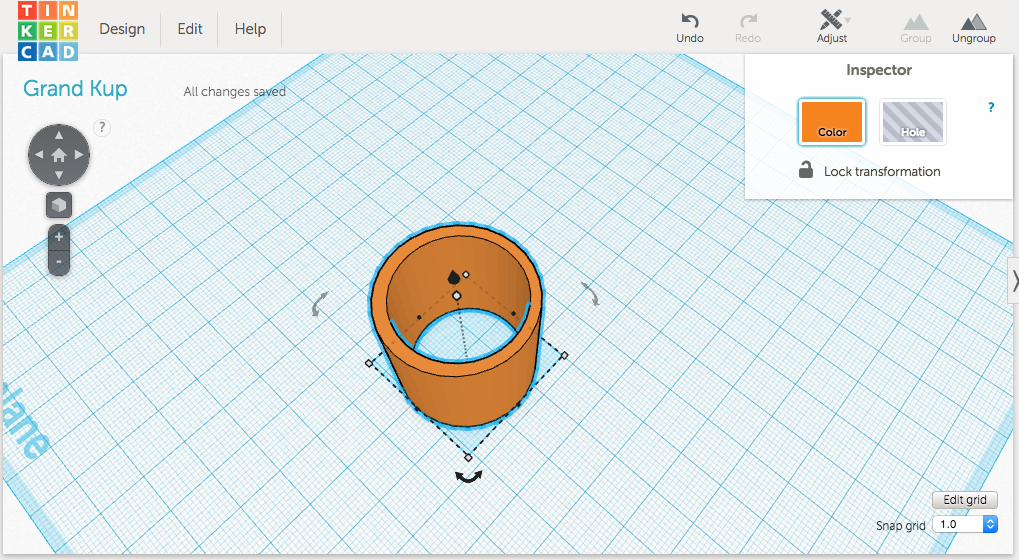Screen dimensions: 1019x560
Task: Click the Edit grid button
Action: click(x=965, y=500)
